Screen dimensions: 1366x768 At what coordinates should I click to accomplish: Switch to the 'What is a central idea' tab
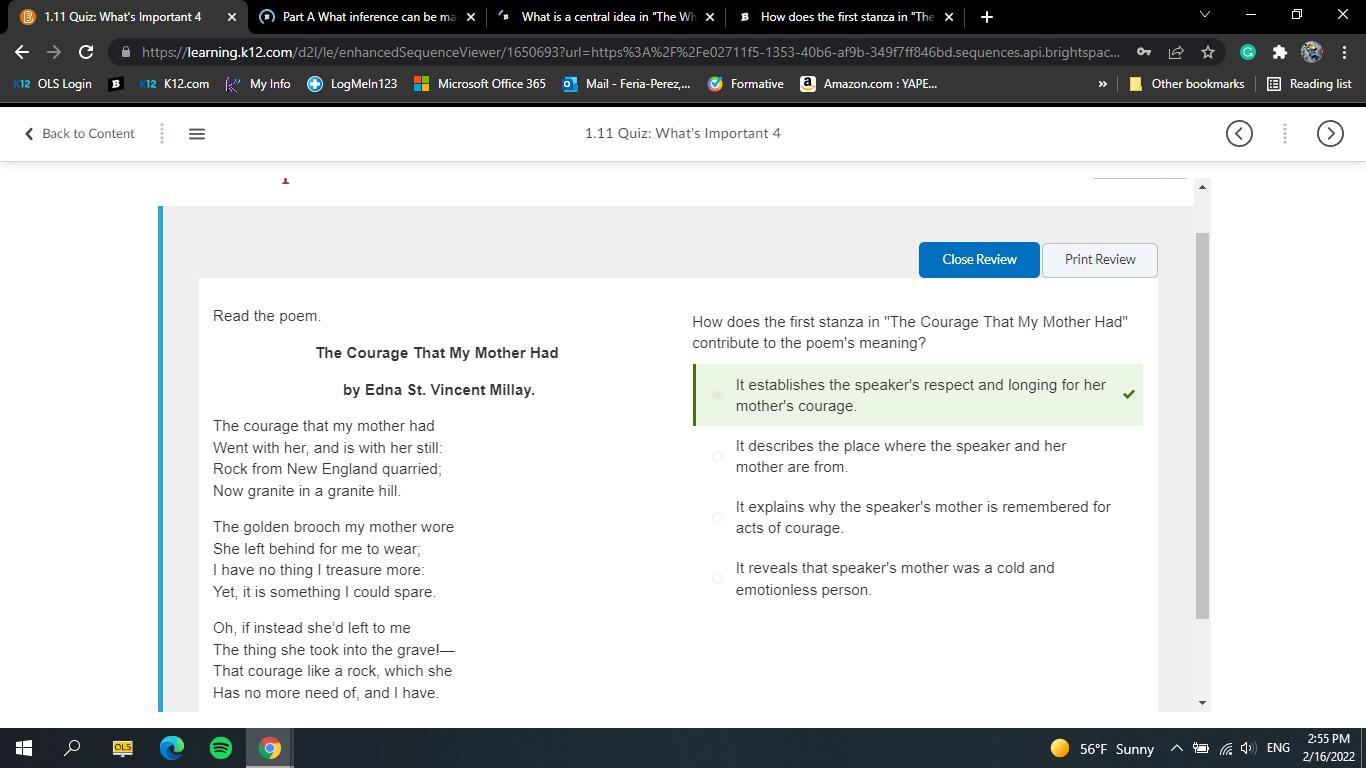(606, 17)
